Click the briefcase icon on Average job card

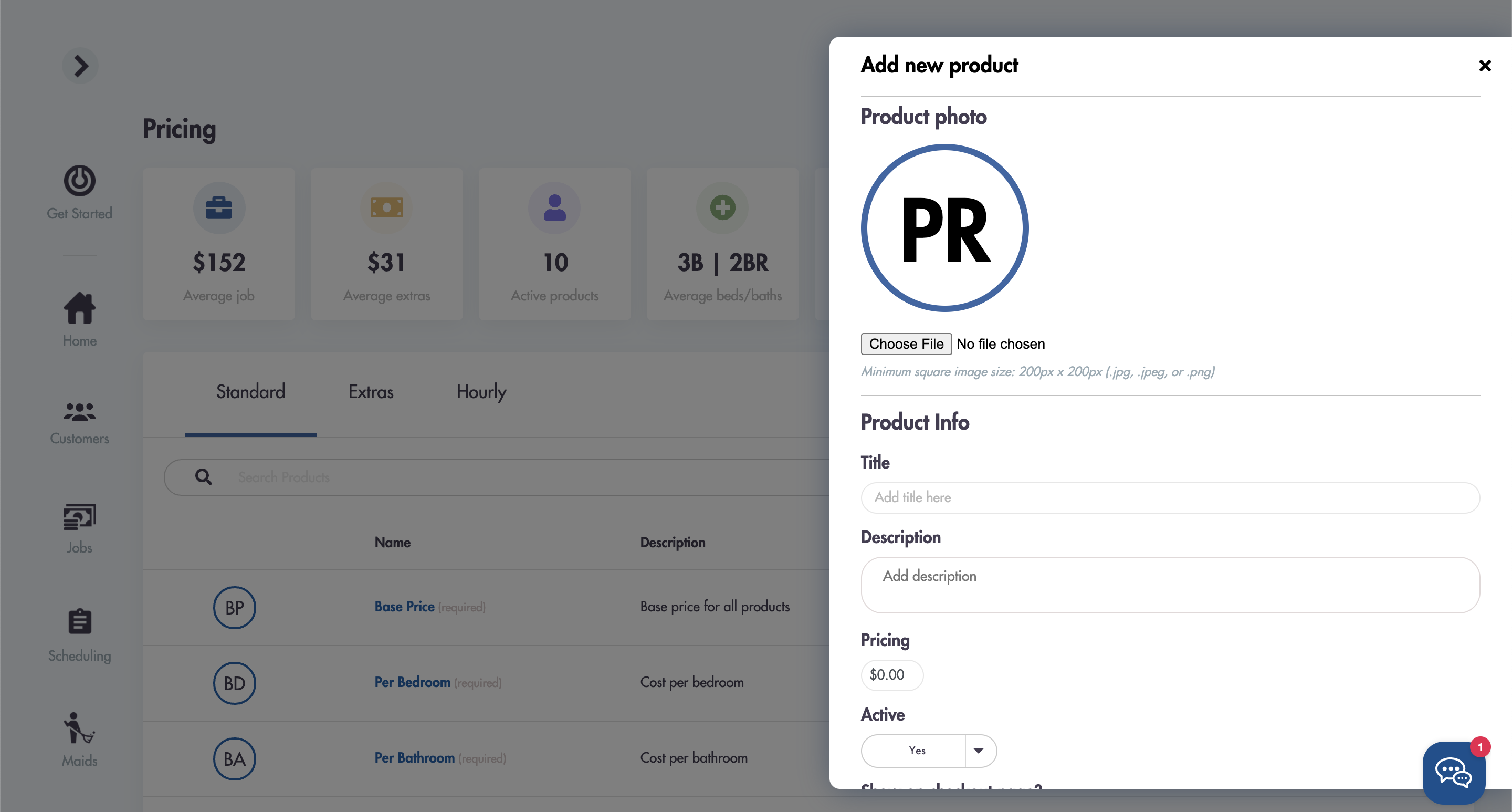click(219, 207)
